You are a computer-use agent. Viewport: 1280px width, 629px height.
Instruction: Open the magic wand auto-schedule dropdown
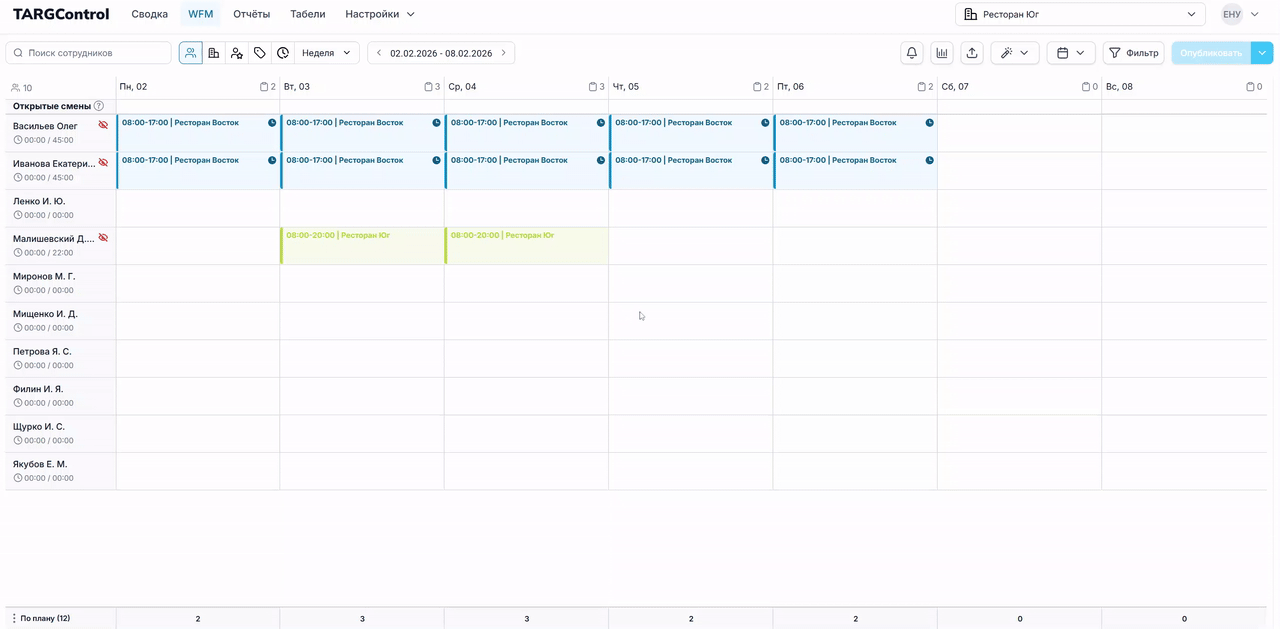click(x=1014, y=53)
